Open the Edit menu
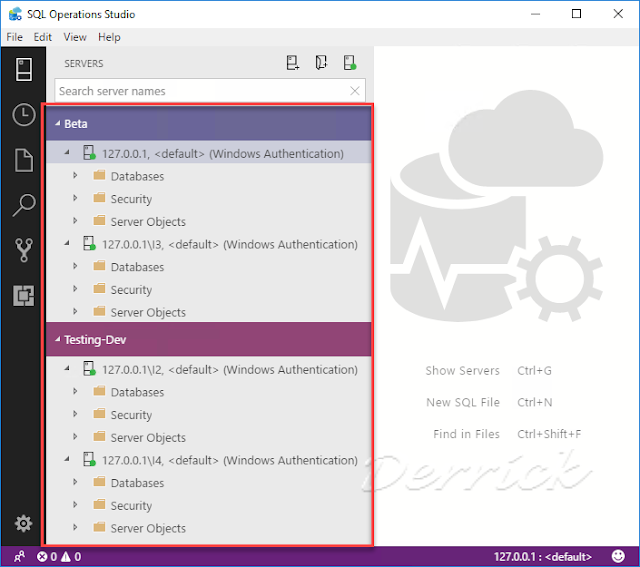The width and height of the screenshot is (640, 567). pyautogui.click(x=42, y=37)
